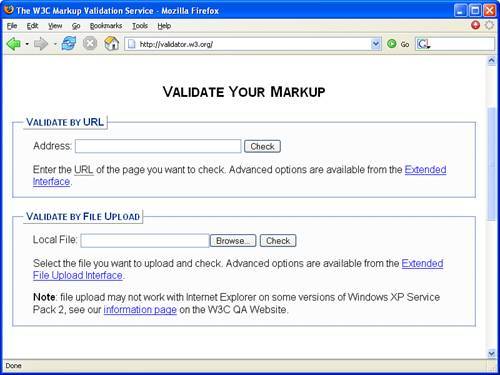
Task: Click the bold Note text
Action: tap(44, 297)
